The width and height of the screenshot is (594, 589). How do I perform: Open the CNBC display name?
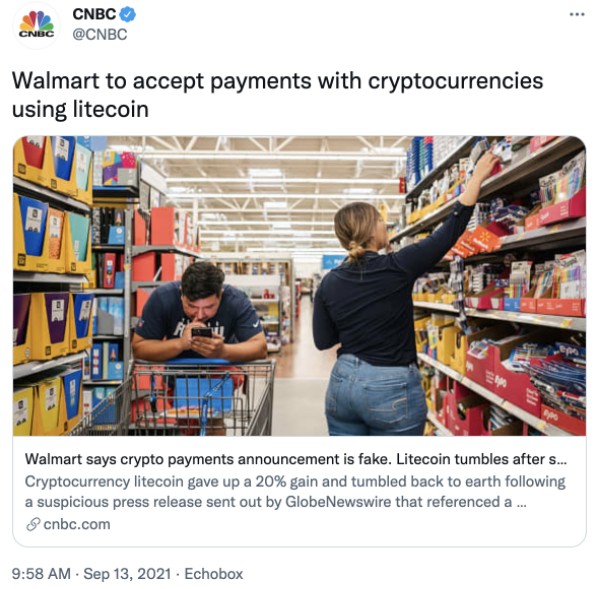point(94,14)
